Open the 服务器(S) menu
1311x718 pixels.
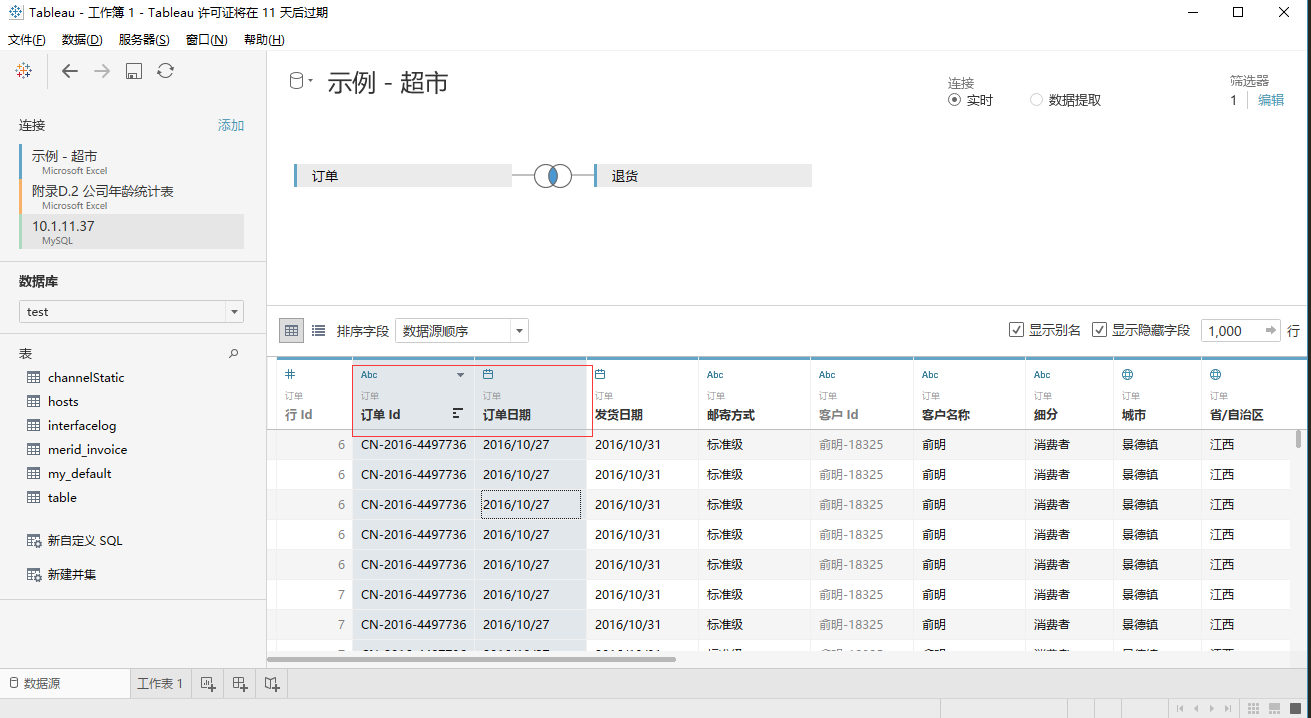[x=144, y=40]
